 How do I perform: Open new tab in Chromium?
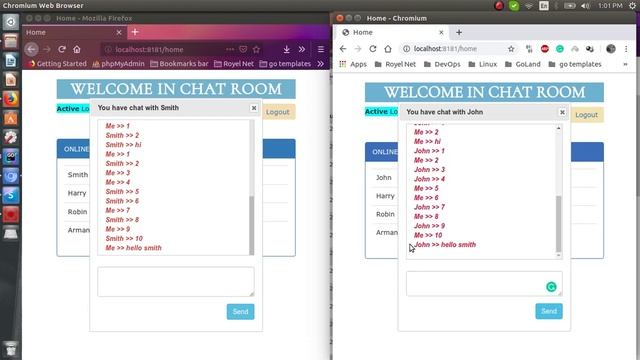459,32
